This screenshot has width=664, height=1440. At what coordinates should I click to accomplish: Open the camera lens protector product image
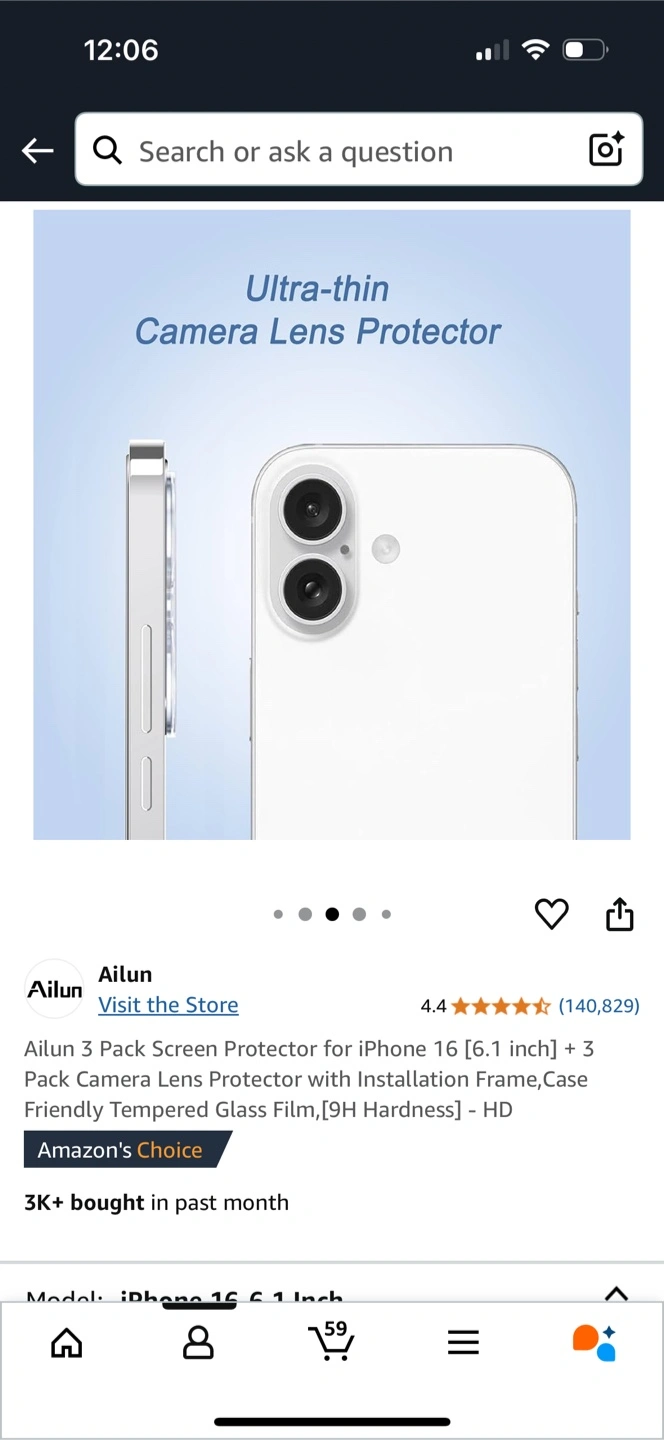pyautogui.click(x=332, y=525)
